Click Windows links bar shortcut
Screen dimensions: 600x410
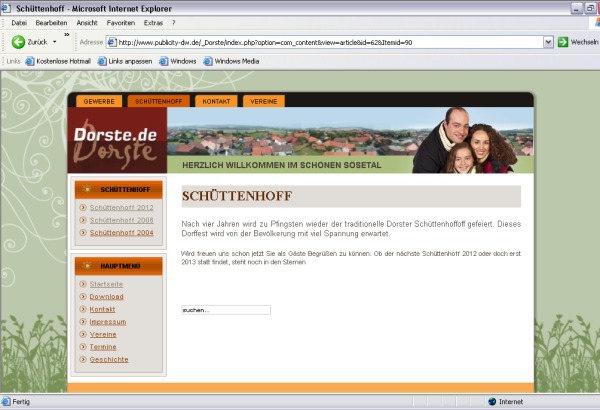tap(178, 61)
